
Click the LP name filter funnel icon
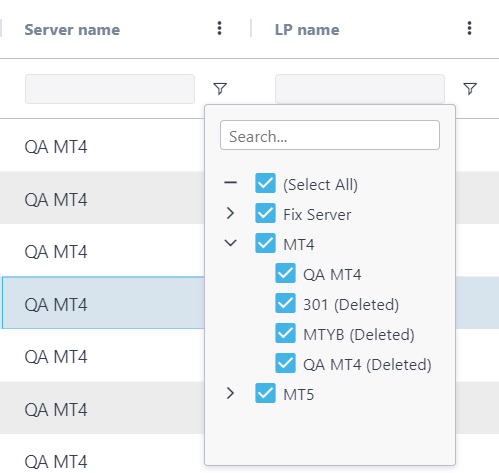[x=470, y=89]
